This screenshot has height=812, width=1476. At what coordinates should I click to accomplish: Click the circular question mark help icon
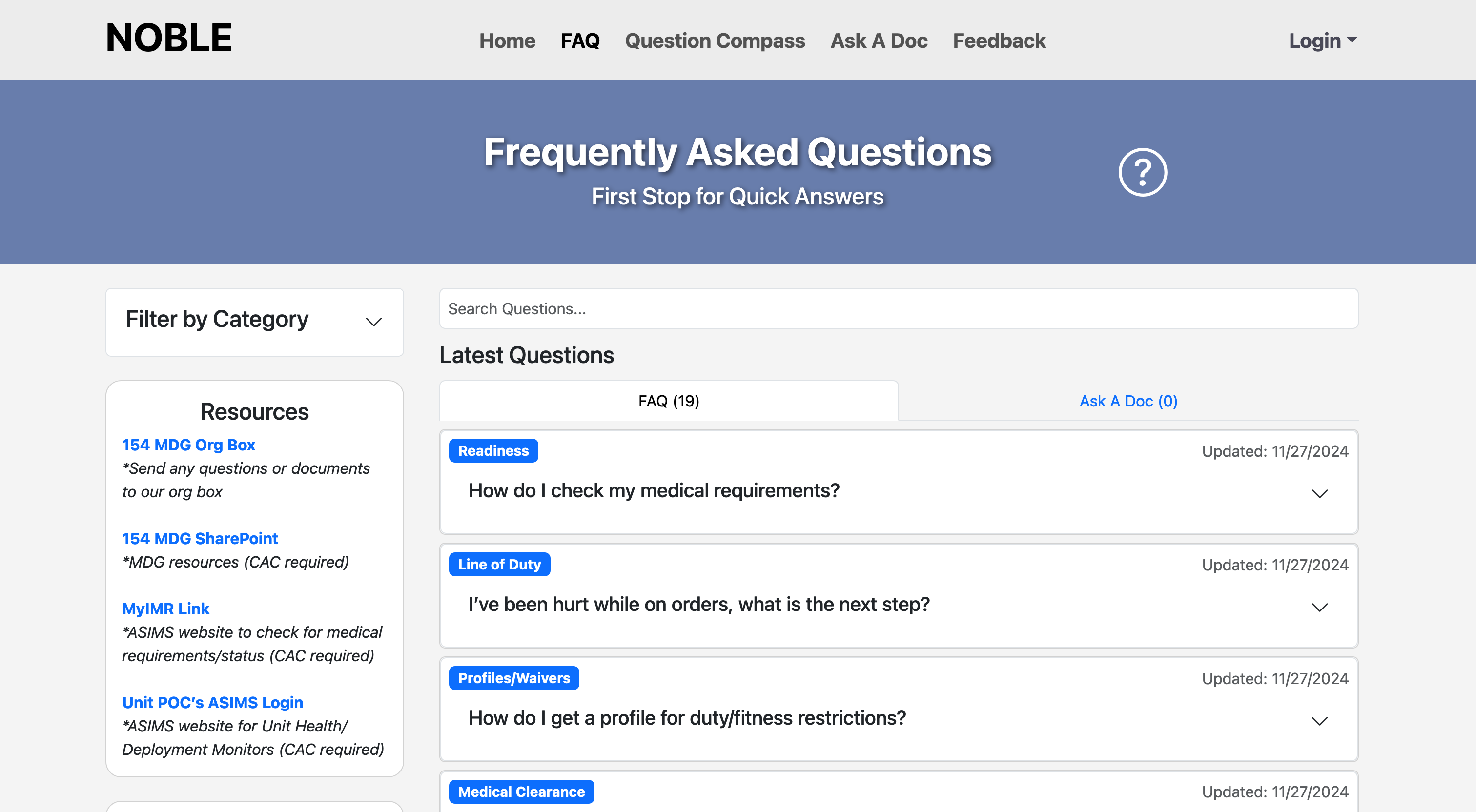pos(1142,171)
